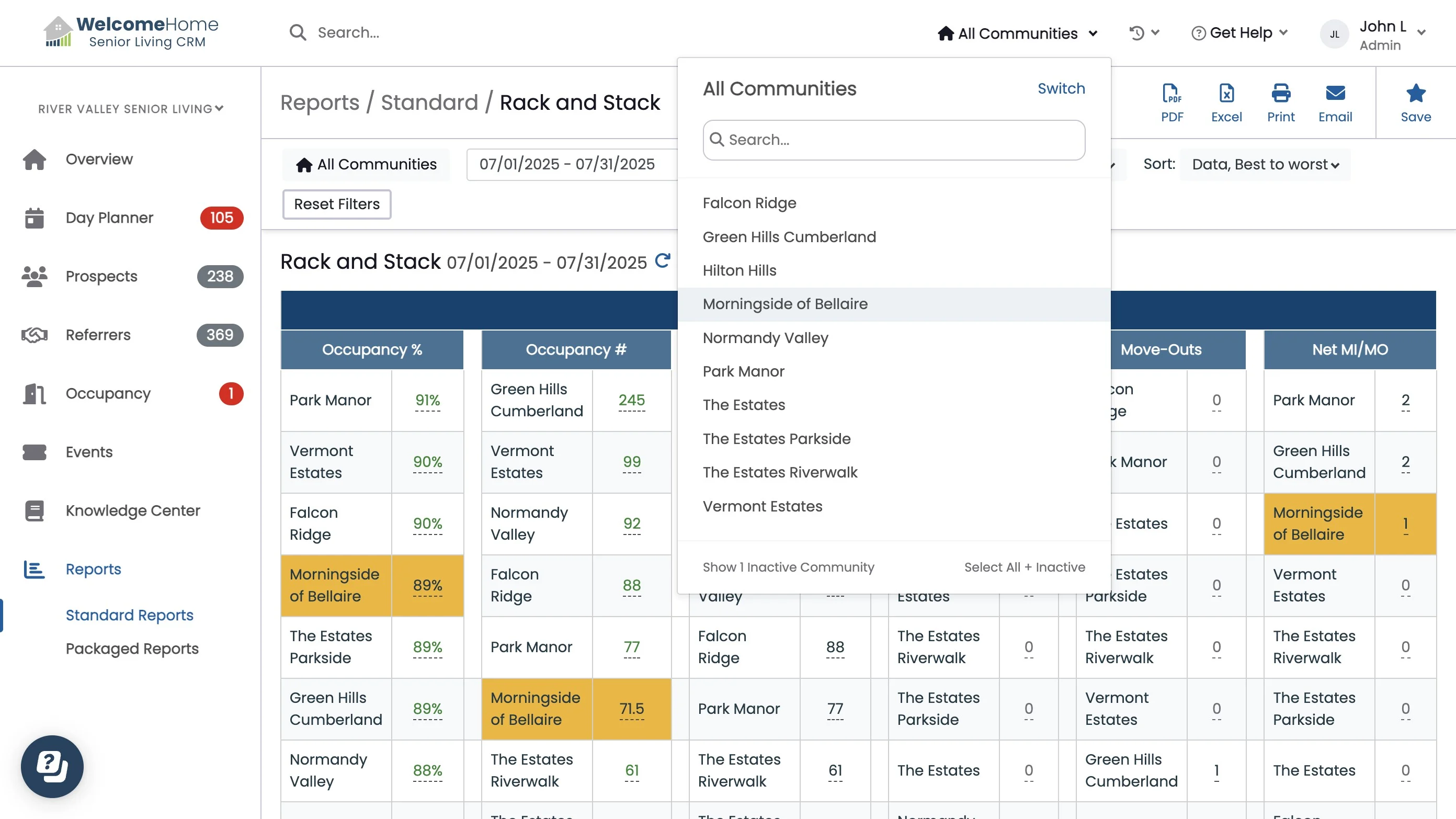Export report using the Excel icon
Screen dimensions: 1456x819
tap(1226, 103)
